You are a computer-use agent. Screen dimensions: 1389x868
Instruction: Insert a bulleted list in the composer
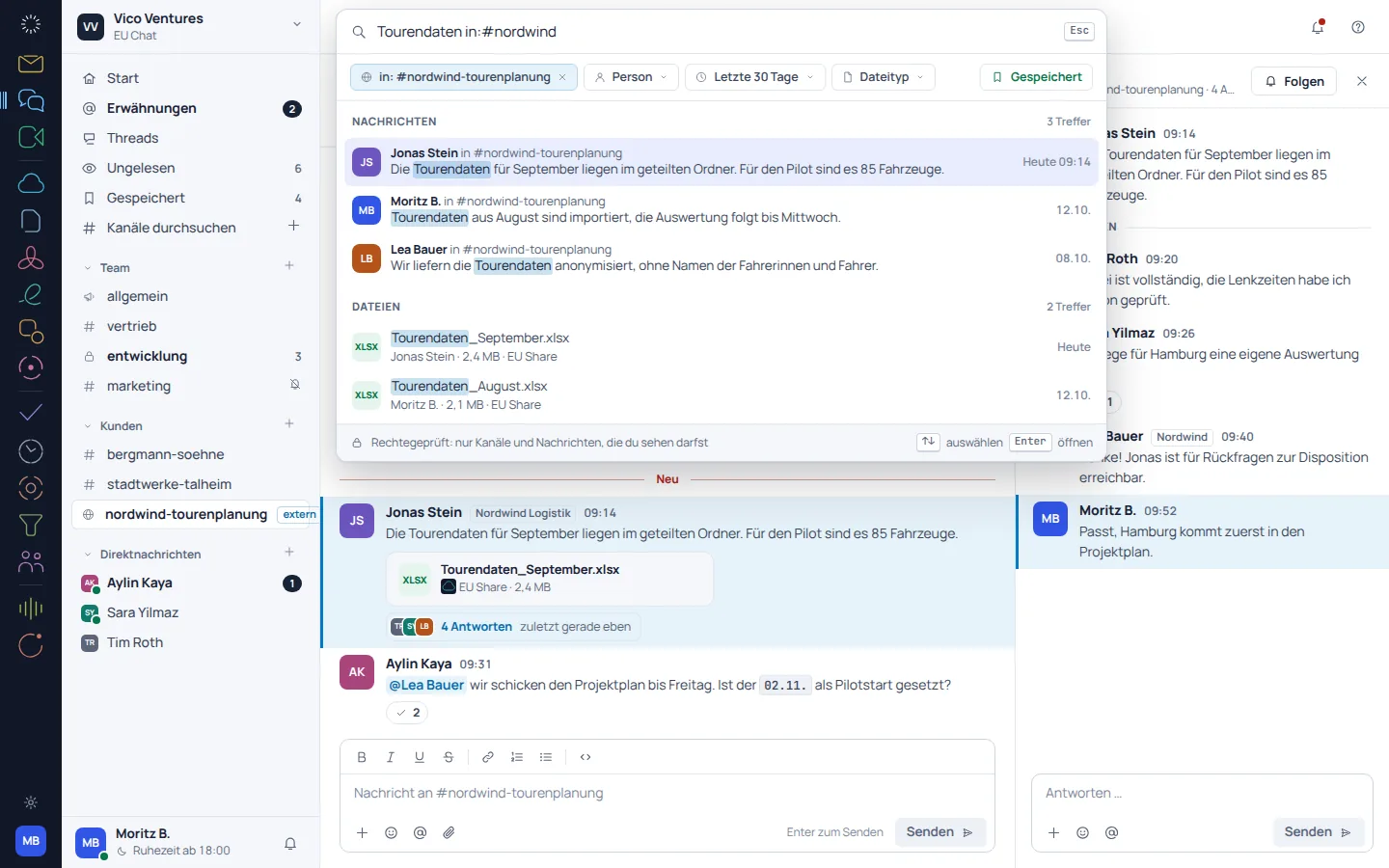(546, 757)
